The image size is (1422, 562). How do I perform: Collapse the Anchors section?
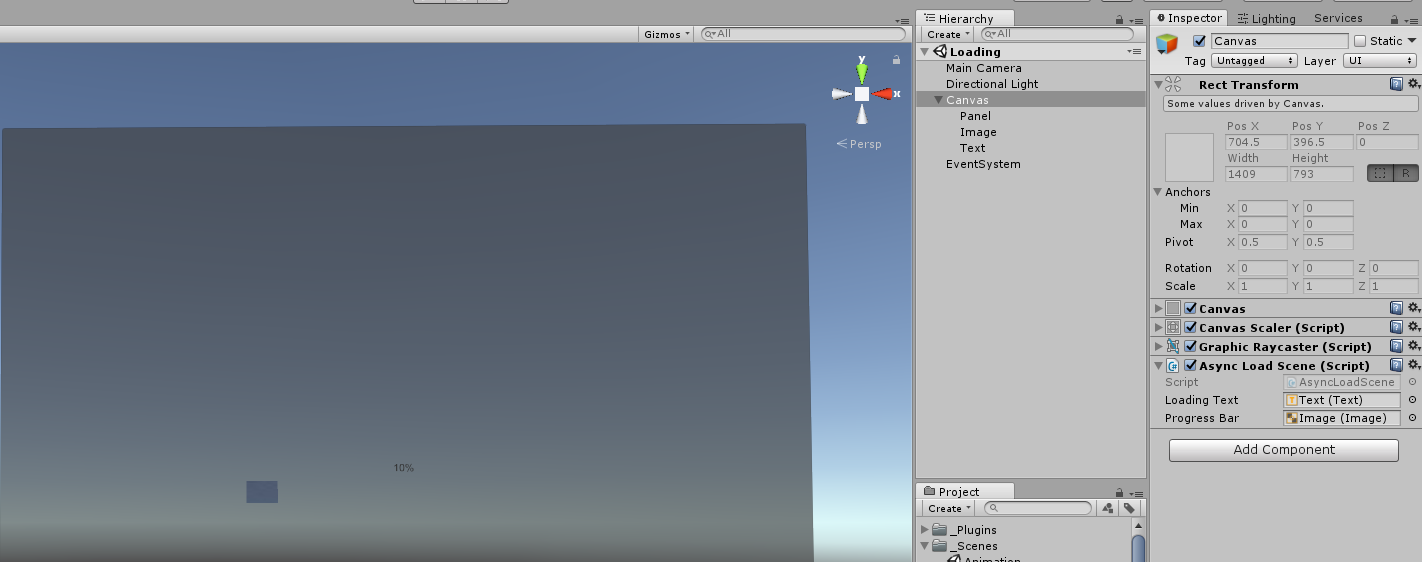point(1158,192)
